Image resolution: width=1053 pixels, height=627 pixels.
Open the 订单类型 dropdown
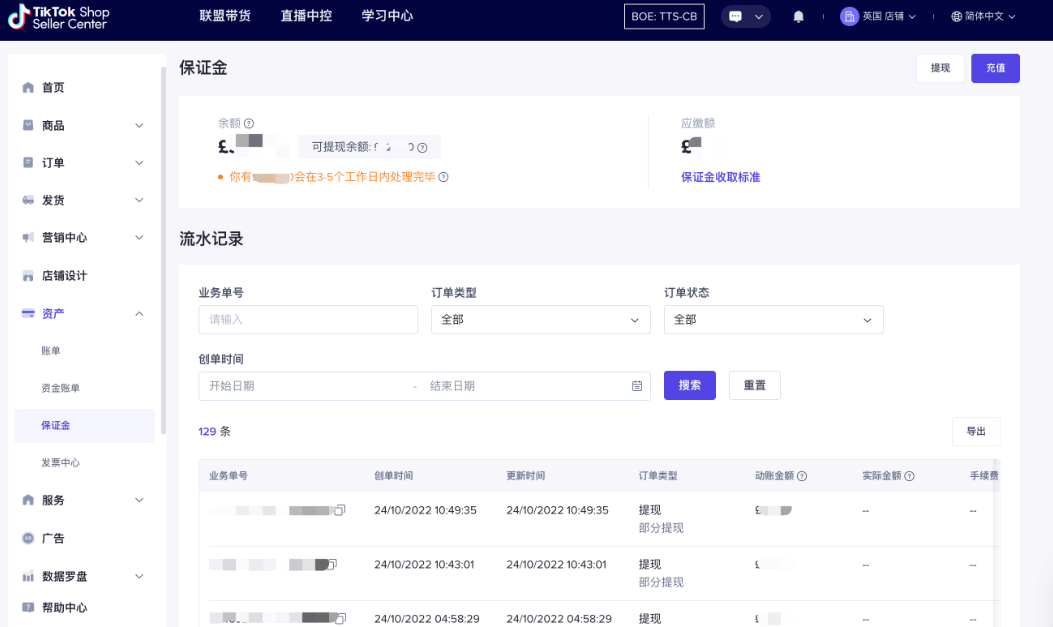540,319
